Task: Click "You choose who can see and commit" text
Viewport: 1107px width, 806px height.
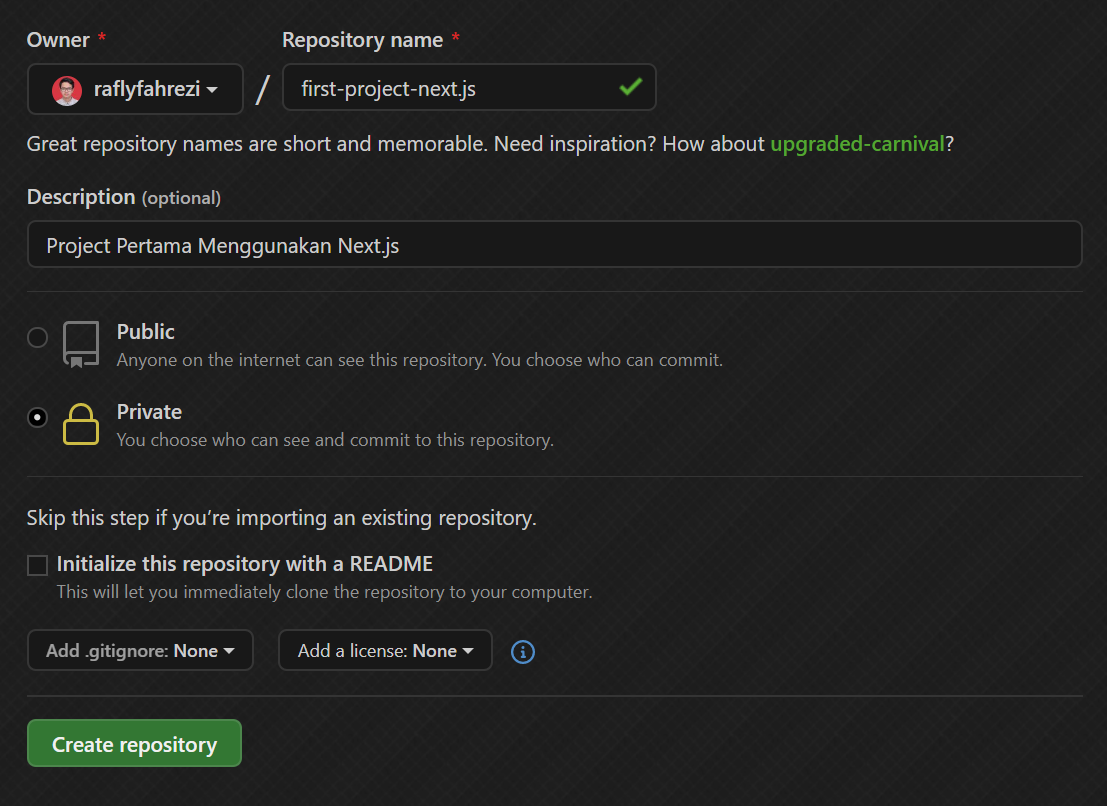Action: point(335,440)
